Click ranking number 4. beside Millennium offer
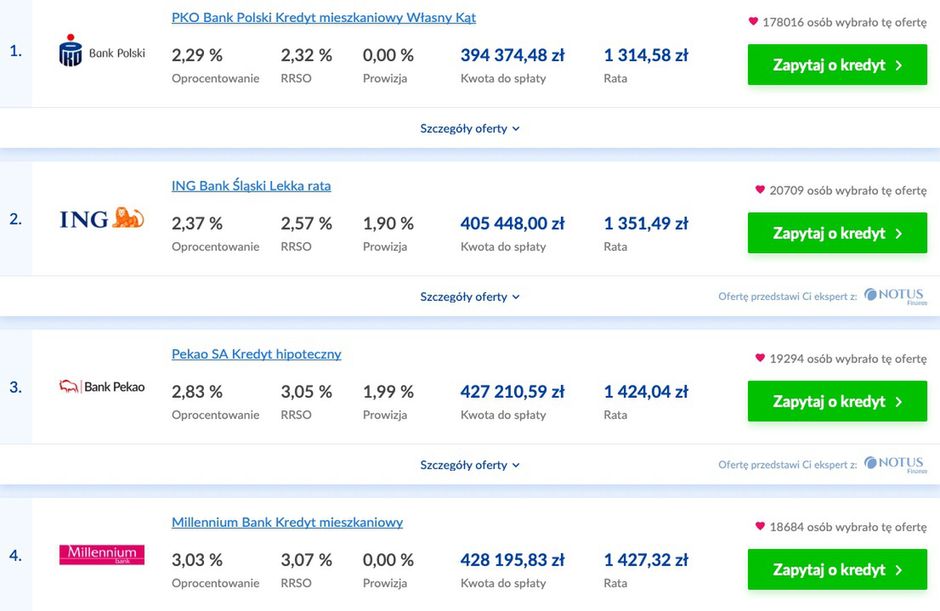Image resolution: width=940 pixels, height=611 pixels. click(16, 555)
